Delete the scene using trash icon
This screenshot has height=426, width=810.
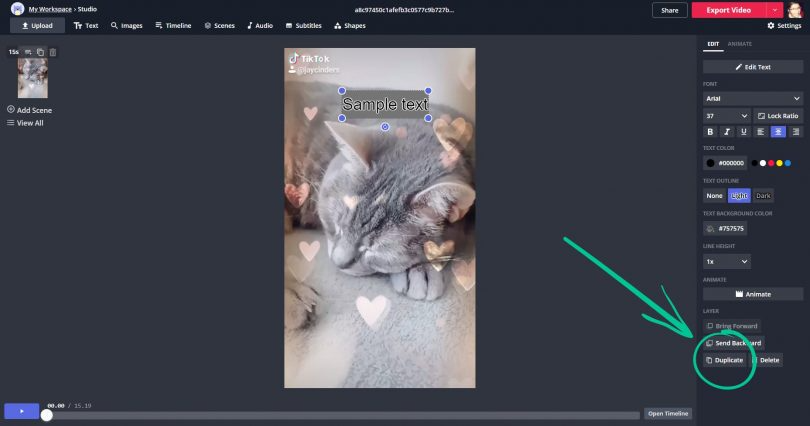[x=53, y=52]
